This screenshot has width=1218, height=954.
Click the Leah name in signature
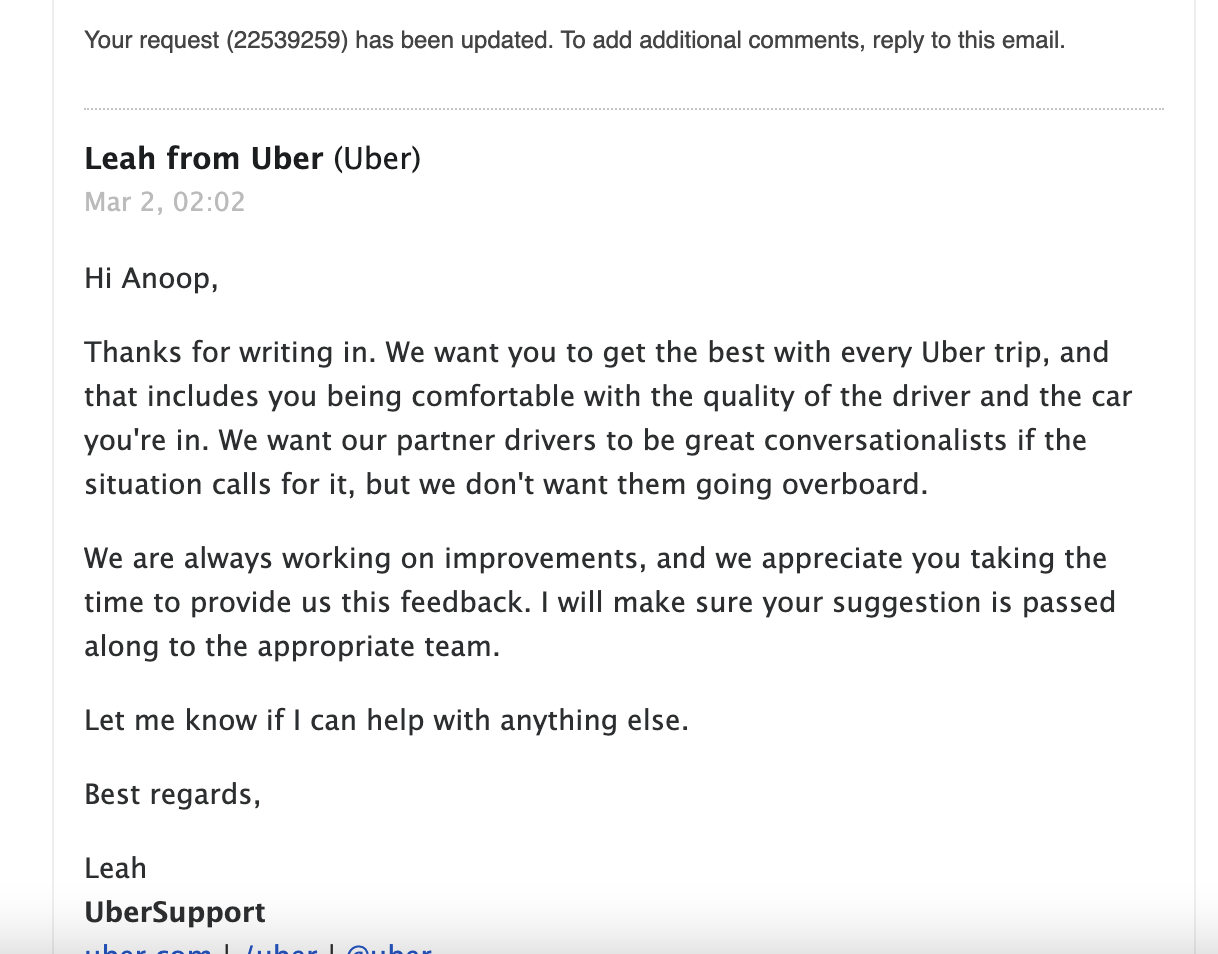tap(115, 868)
